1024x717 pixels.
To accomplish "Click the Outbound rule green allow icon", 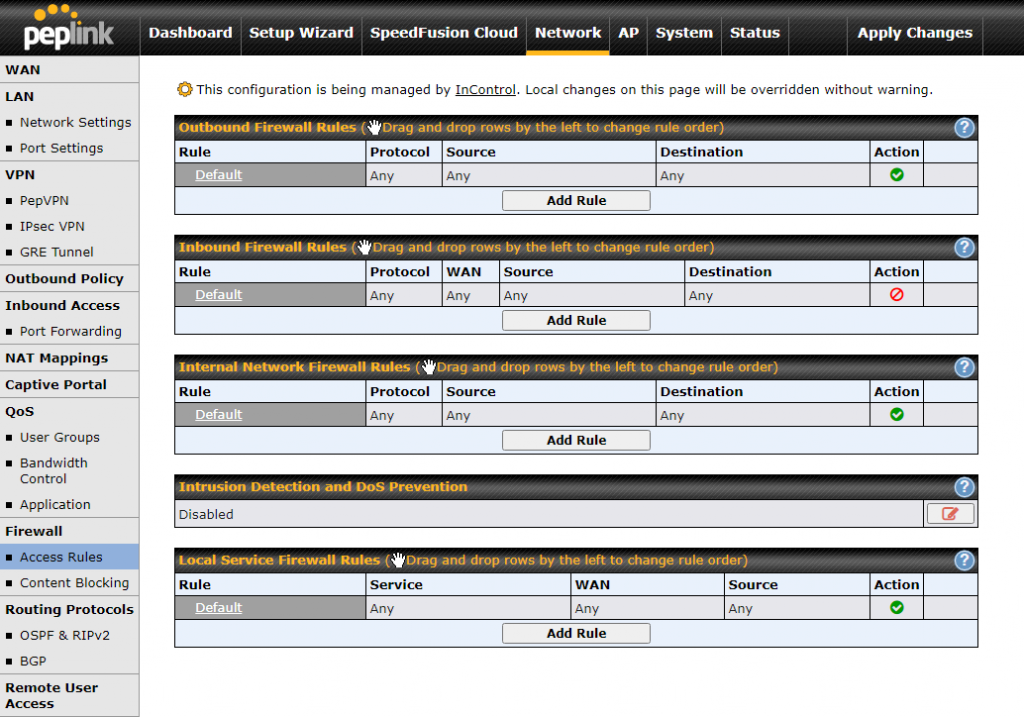I will point(896,175).
